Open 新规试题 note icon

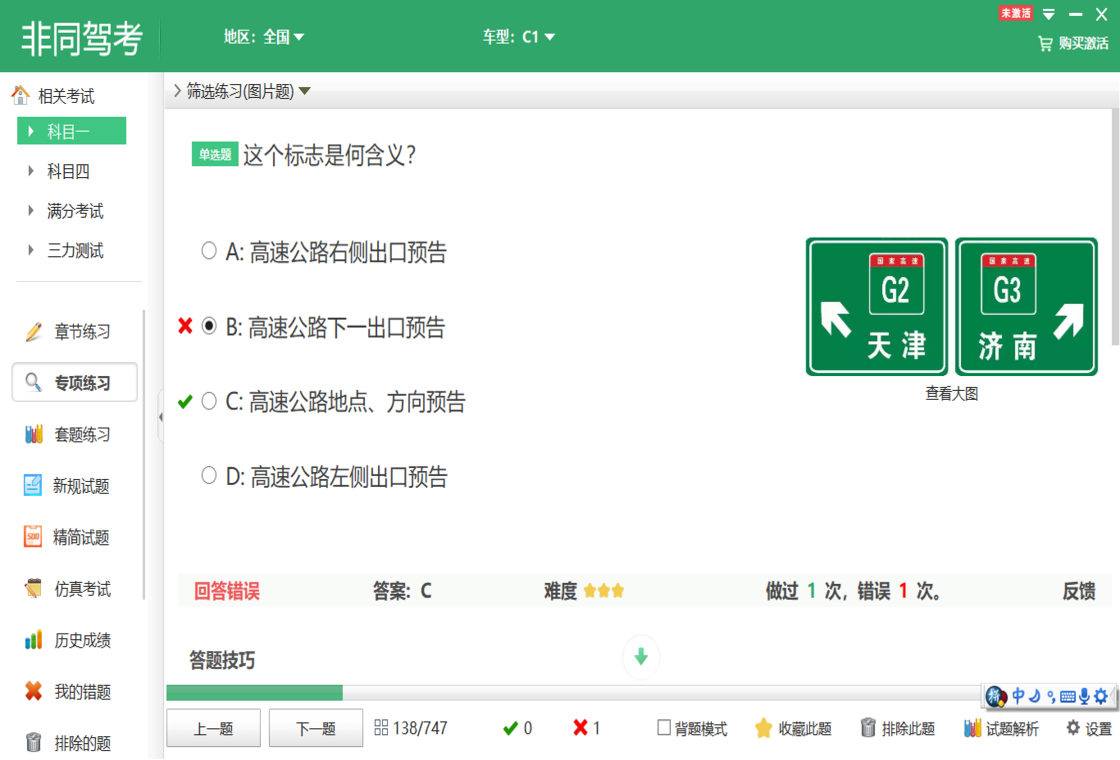(33, 486)
